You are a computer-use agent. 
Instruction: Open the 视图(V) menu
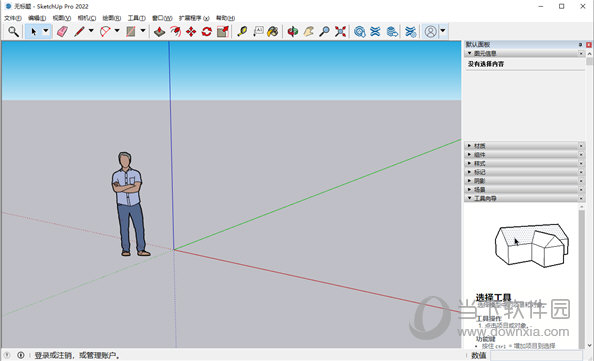(x=61, y=18)
